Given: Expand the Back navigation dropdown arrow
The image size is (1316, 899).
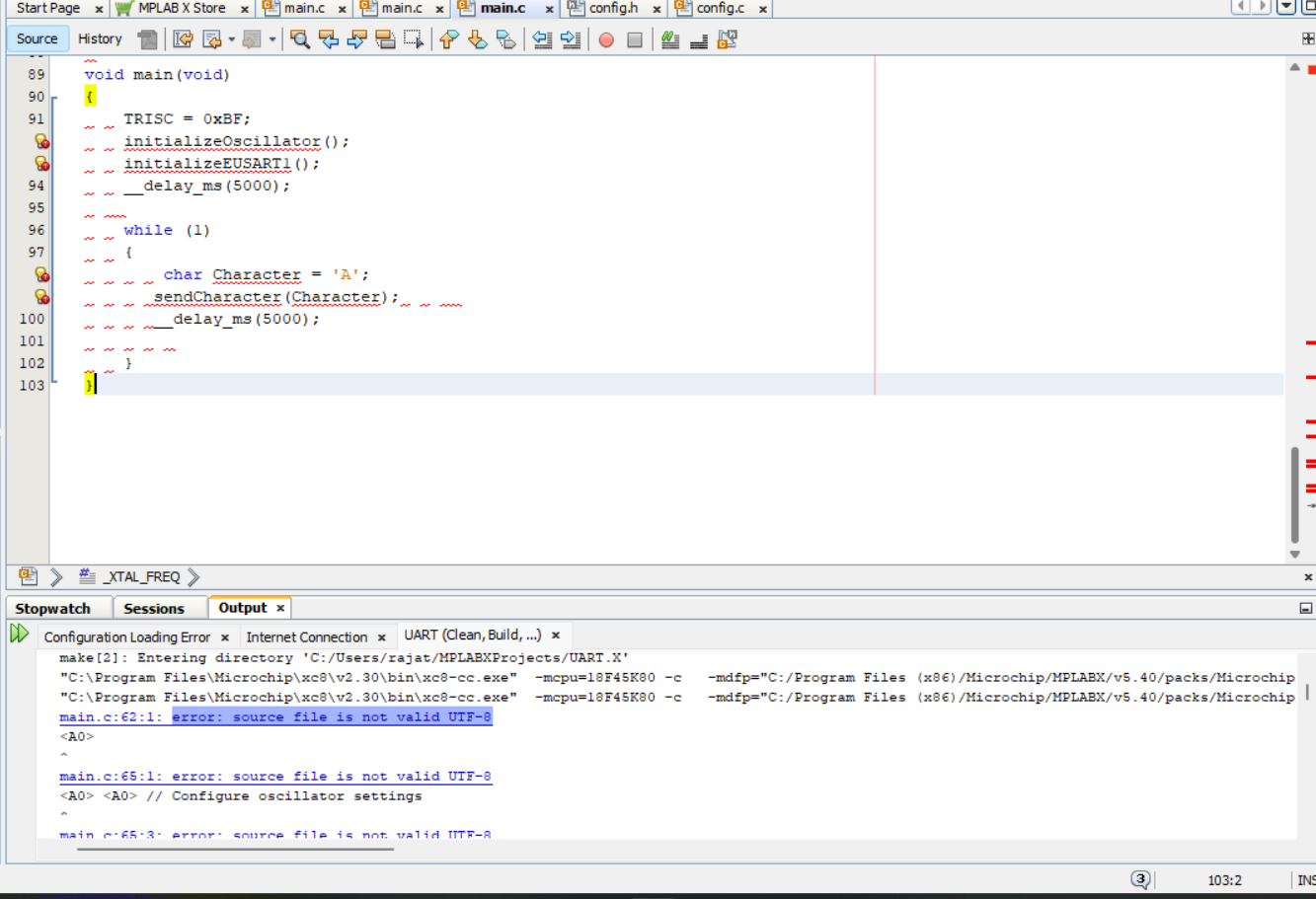Looking at the screenshot, I should tap(232, 39).
